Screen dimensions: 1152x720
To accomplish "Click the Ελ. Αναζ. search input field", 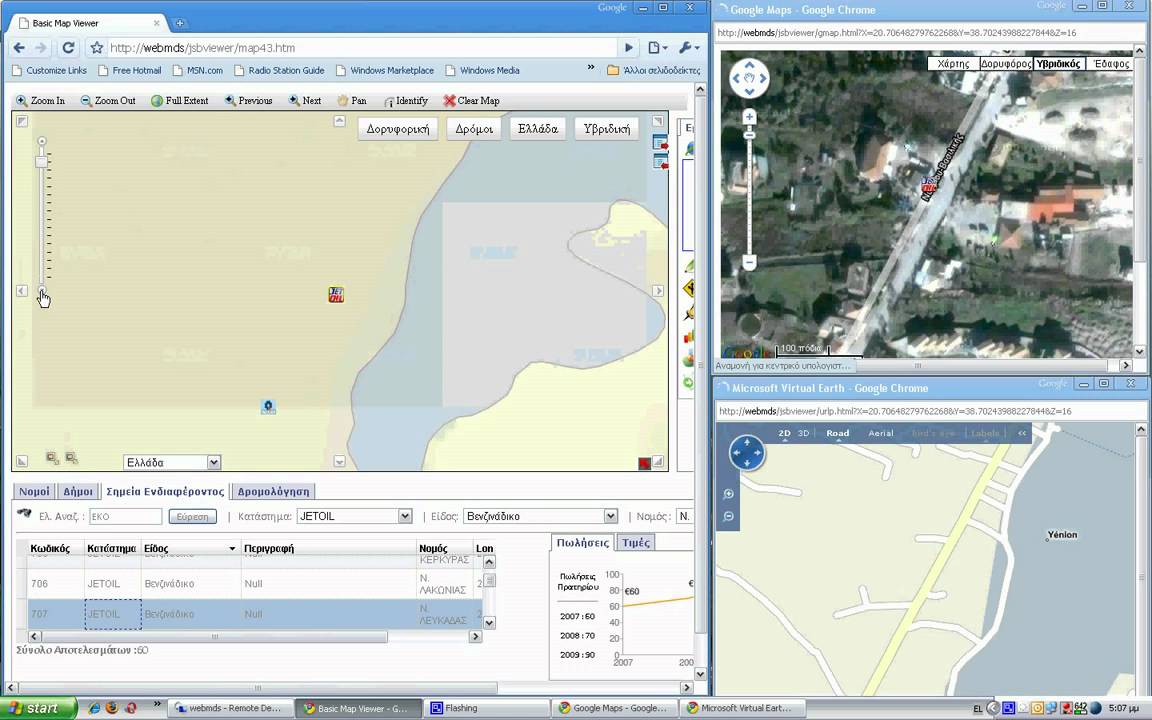I will (x=126, y=516).
